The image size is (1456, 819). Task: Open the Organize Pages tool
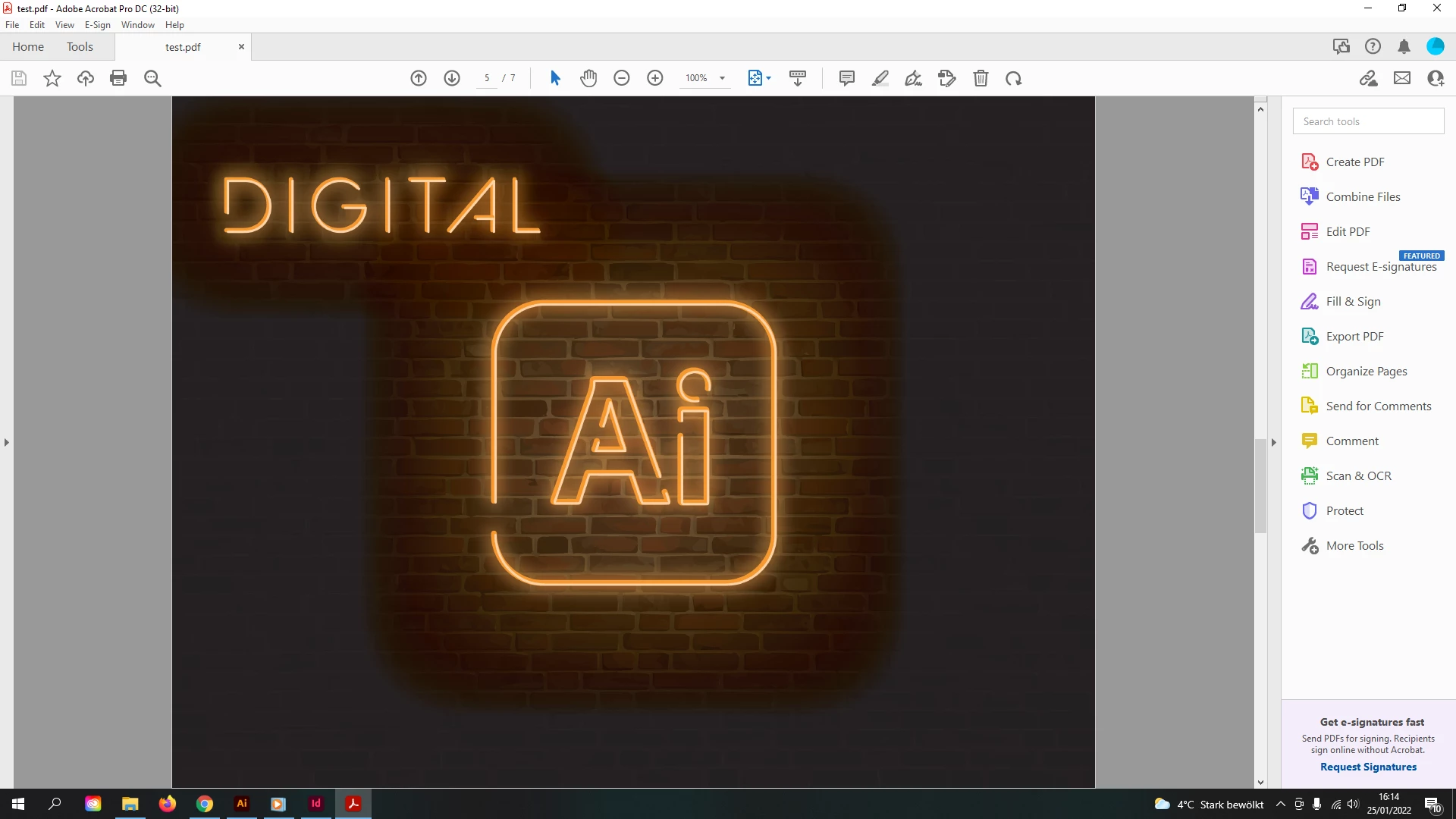(x=1366, y=372)
